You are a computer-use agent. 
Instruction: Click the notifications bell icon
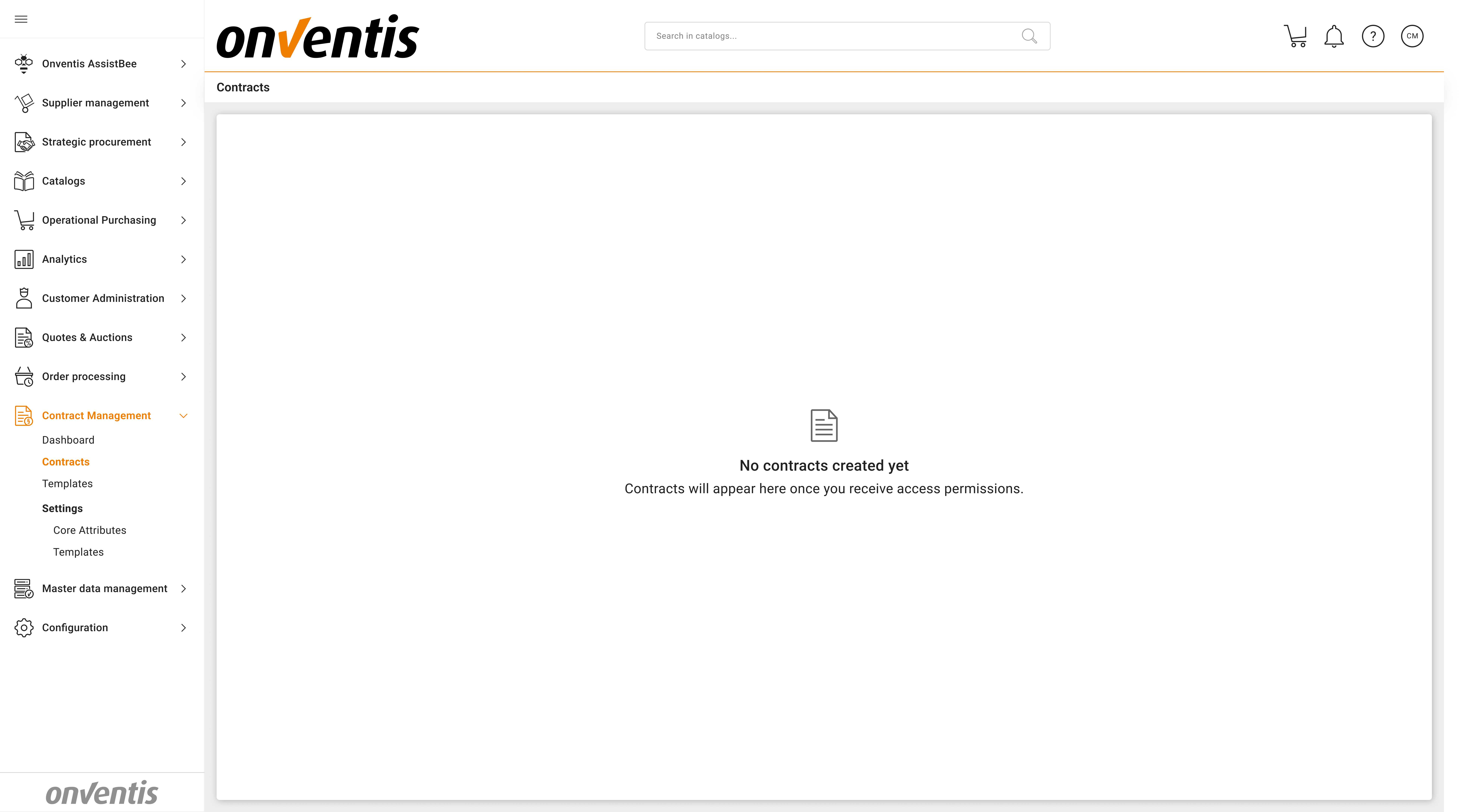click(x=1334, y=36)
